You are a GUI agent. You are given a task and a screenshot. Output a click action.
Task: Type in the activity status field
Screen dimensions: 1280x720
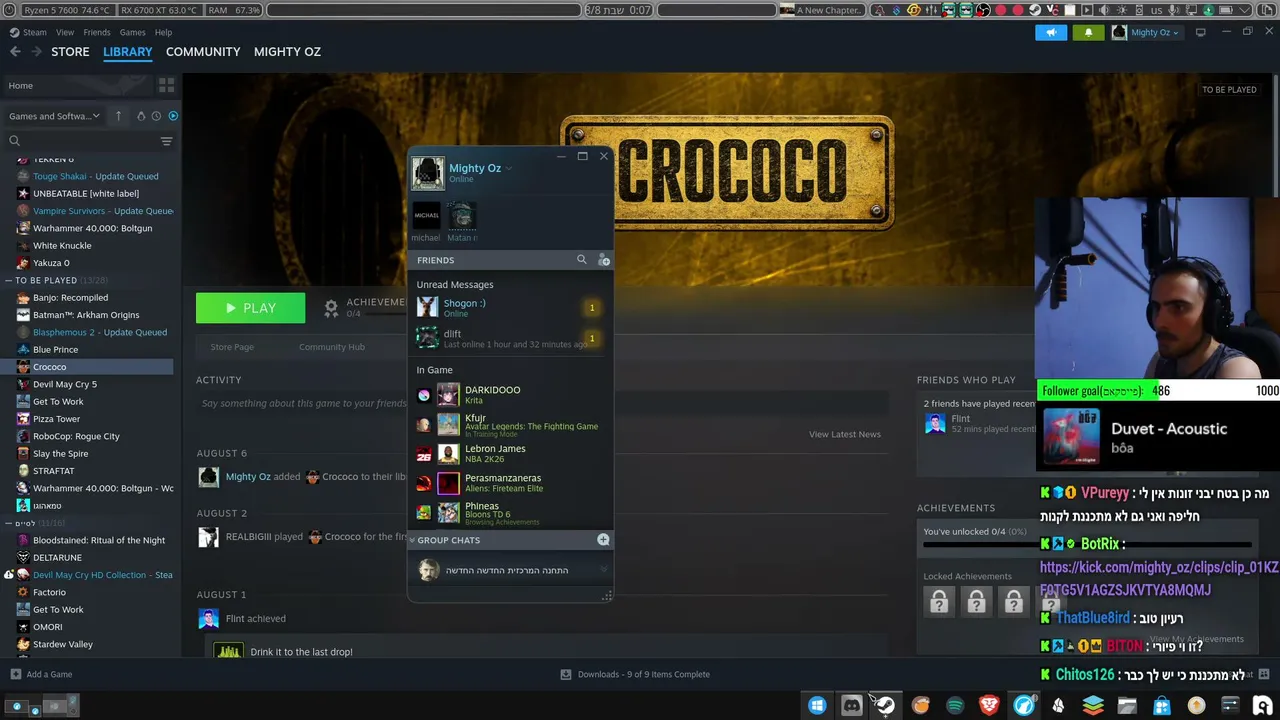(541, 404)
